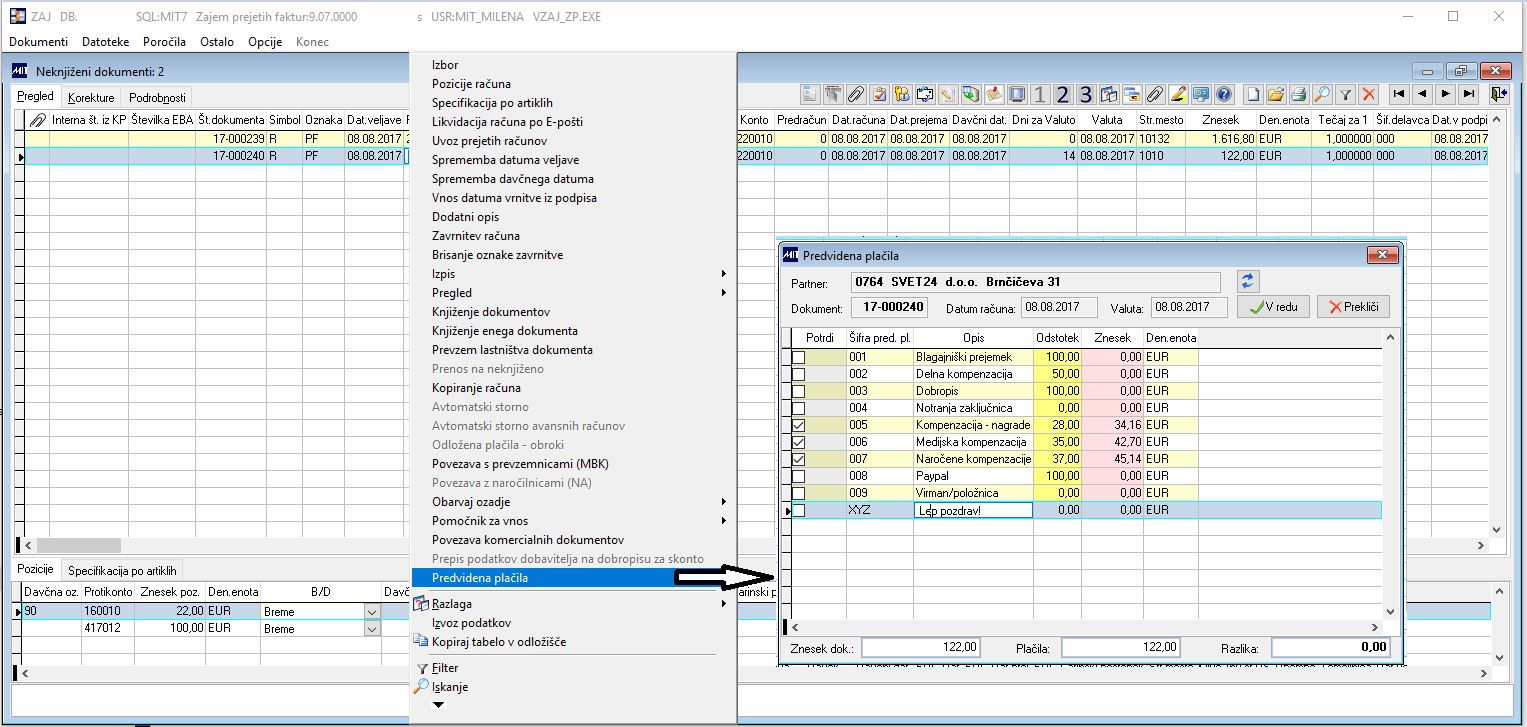Click the Opis field containing Lep pozdrav!
The image size is (1527, 727).
coord(972,510)
